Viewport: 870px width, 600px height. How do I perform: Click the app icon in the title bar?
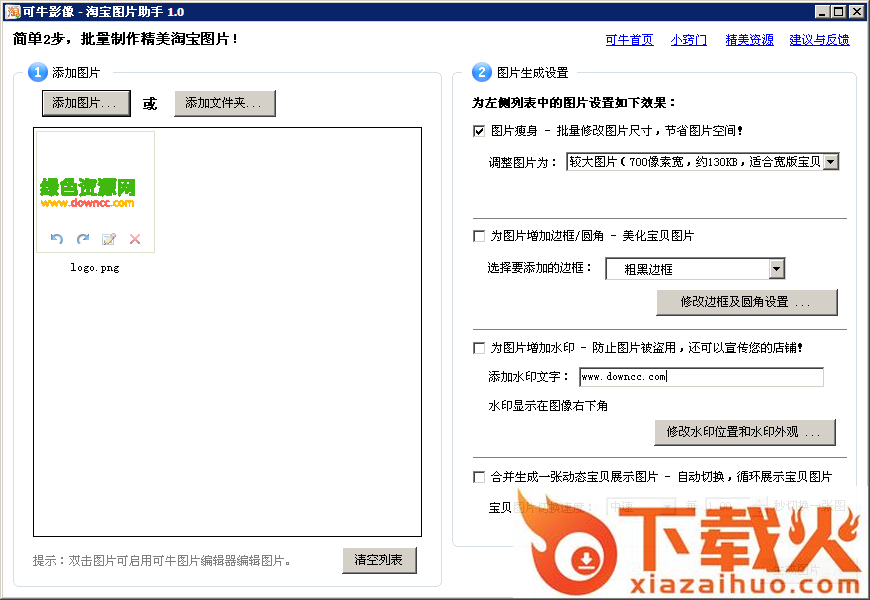[13, 12]
